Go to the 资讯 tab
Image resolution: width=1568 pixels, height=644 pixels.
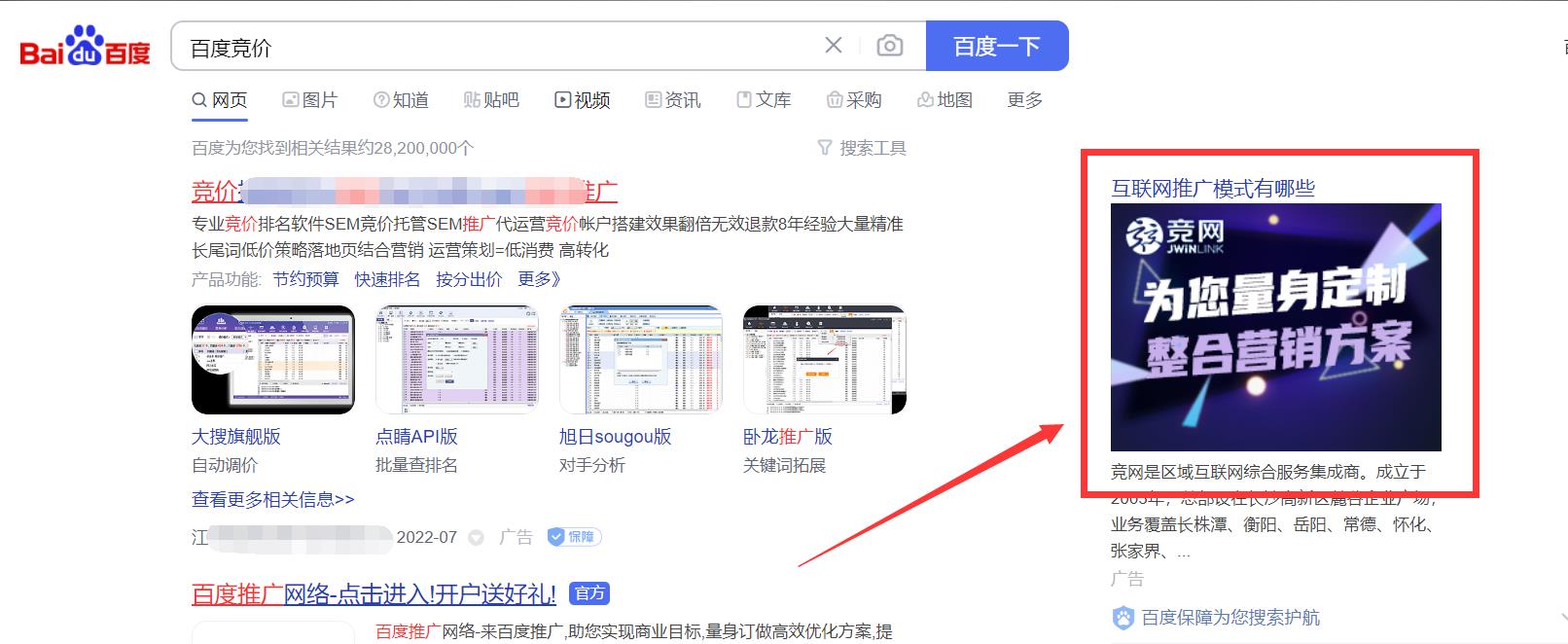673,100
